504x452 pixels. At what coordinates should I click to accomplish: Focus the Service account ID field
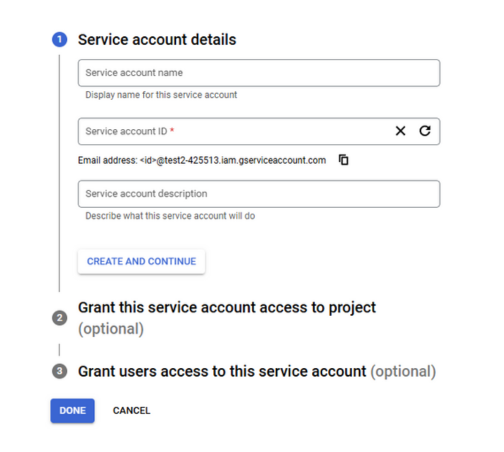pos(233,131)
